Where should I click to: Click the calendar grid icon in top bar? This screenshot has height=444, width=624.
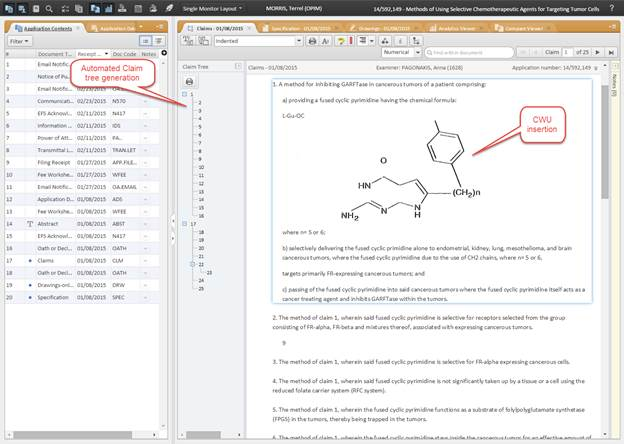(x=138, y=8)
